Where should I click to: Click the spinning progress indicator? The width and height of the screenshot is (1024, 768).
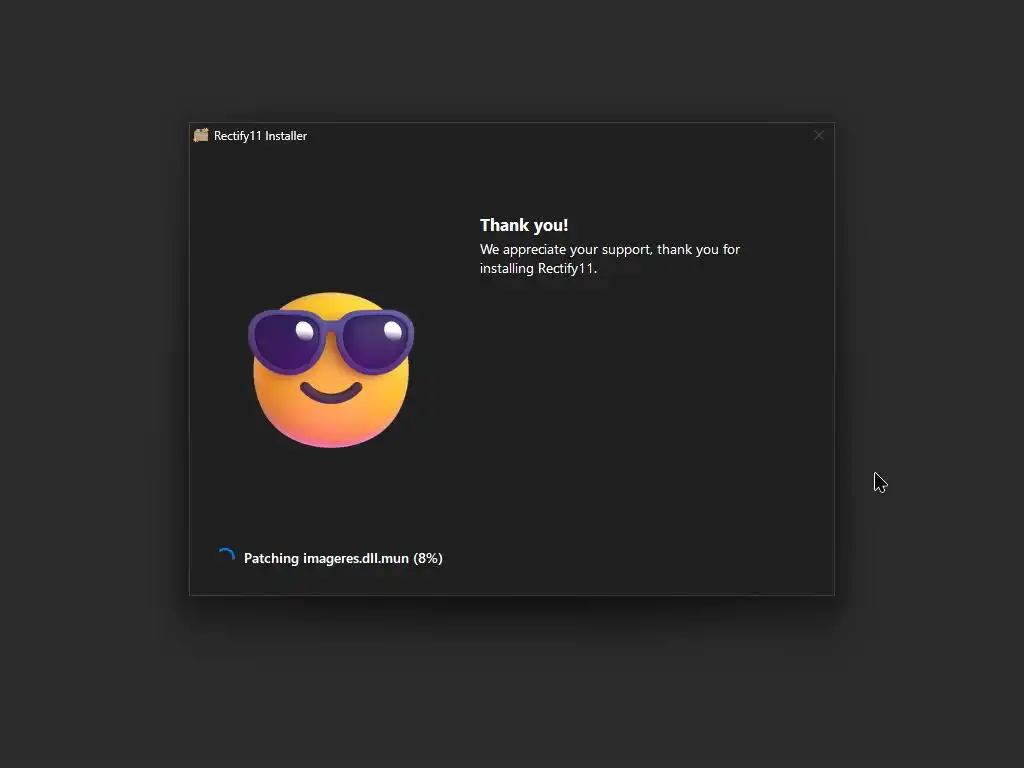point(227,557)
